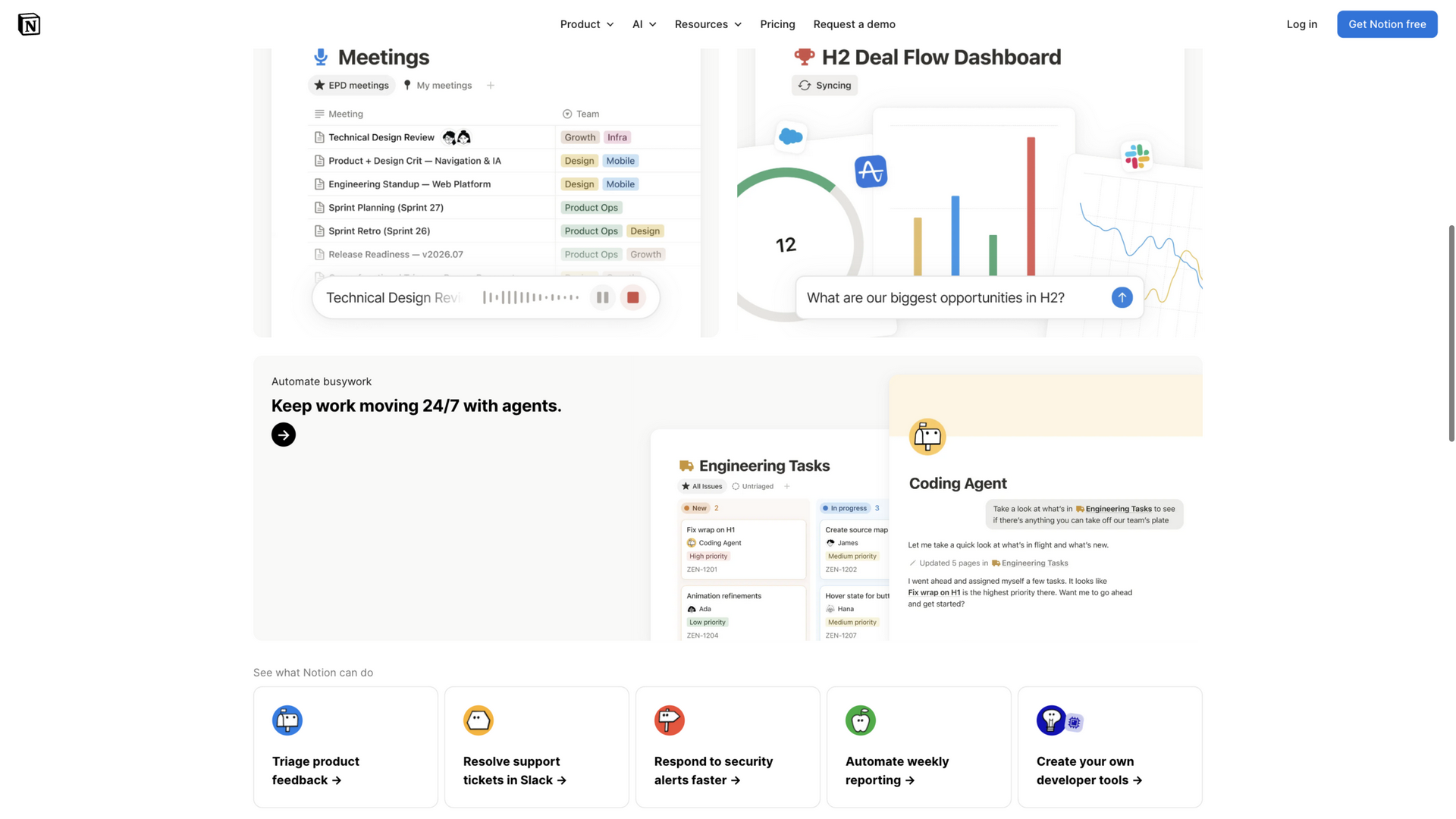Open the Request a demo link
This screenshot has width=1456, height=819.
point(854,24)
